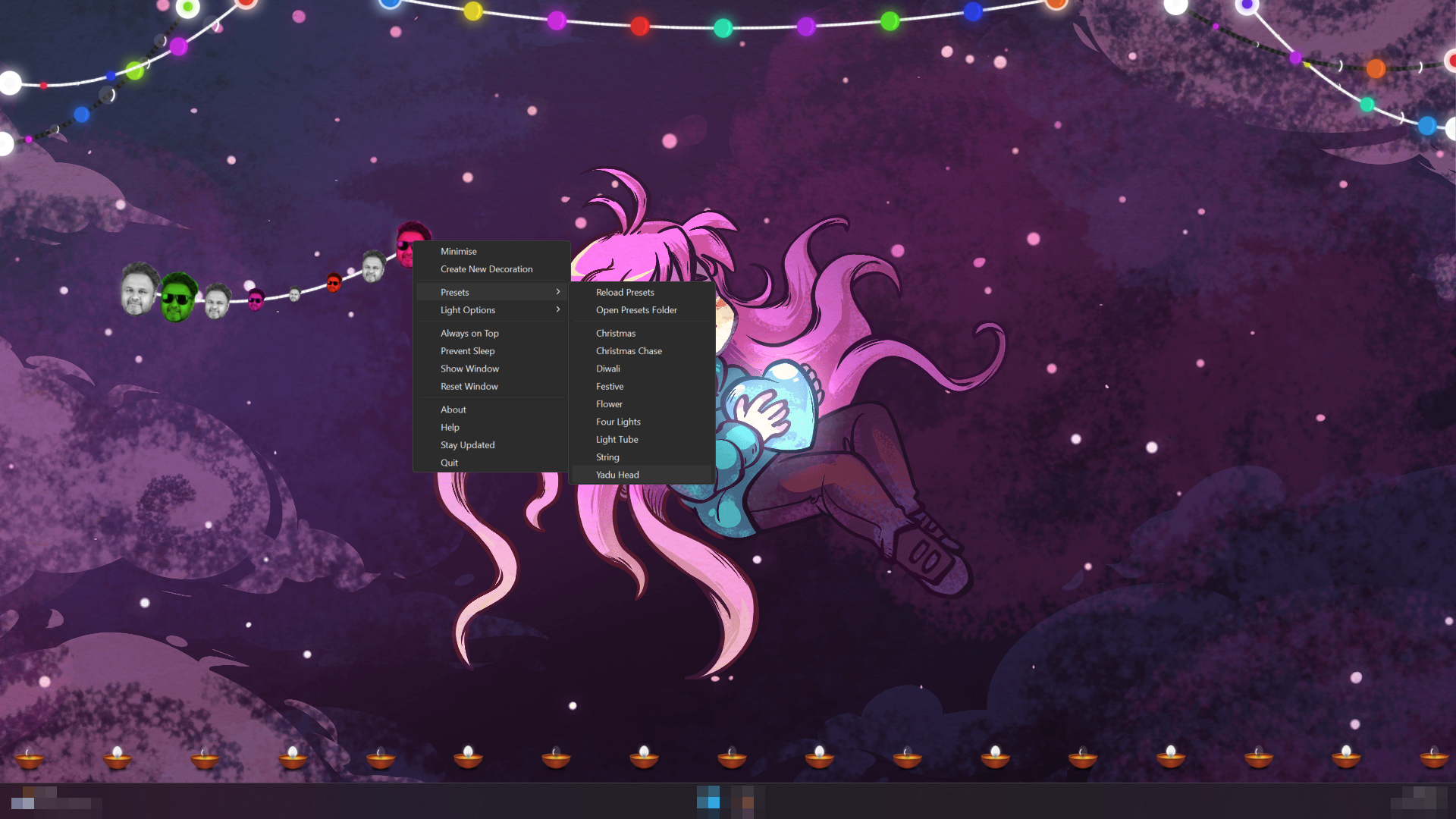This screenshot has height=819, width=1456.
Task: Toggle Prevent Sleep option
Action: point(467,351)
